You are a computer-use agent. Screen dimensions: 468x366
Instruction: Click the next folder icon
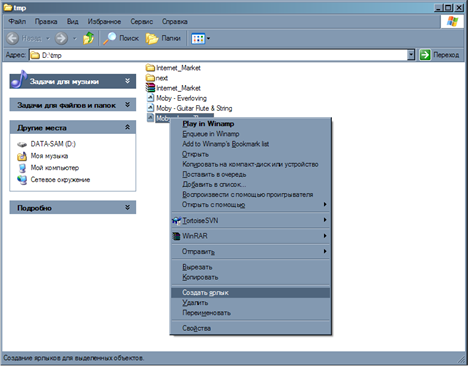pyautogui.click(x=150, y=78)
